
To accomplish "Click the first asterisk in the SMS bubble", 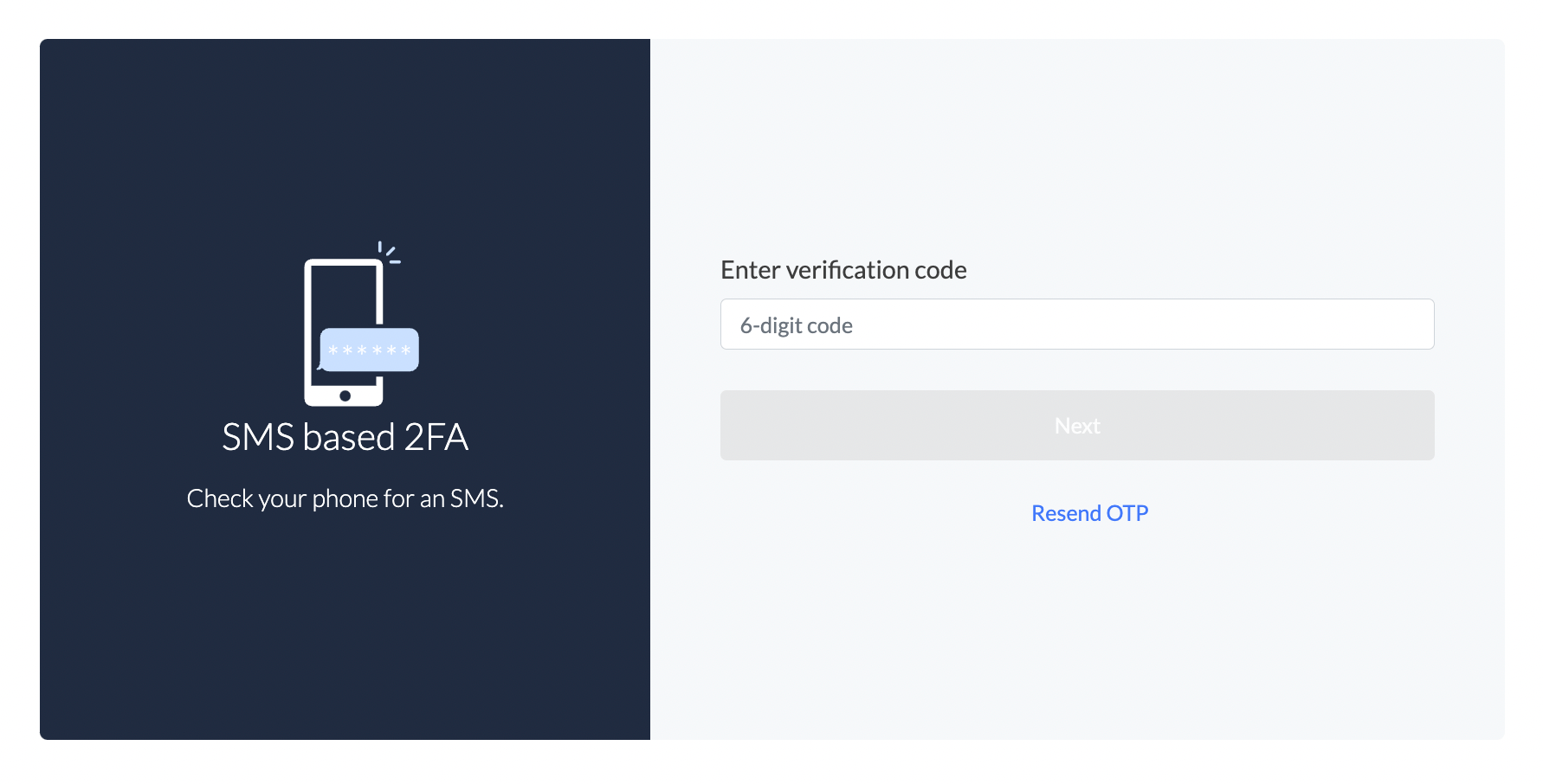I will (333, 350).
